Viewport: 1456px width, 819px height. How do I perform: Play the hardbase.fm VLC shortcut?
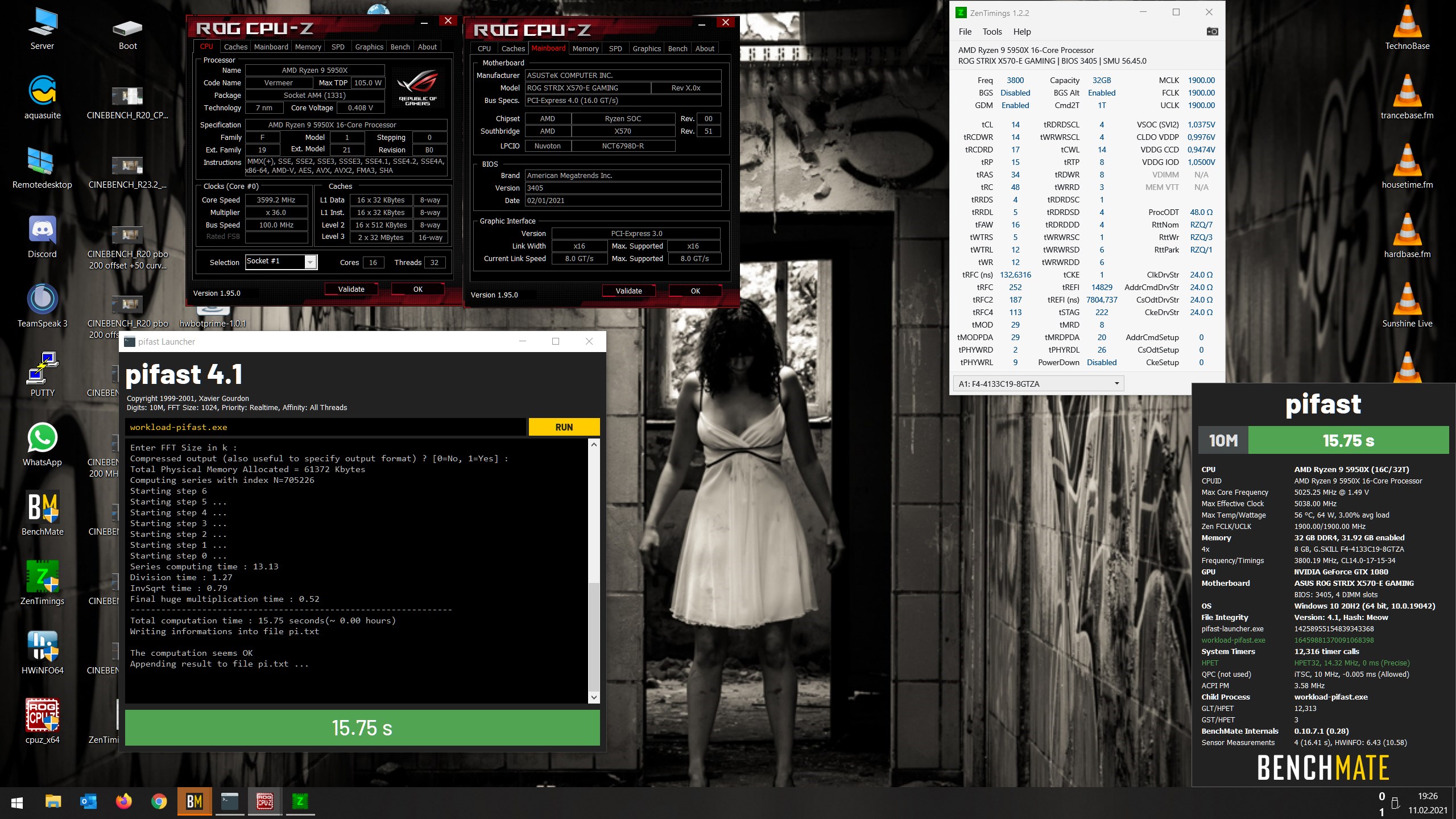tap(1407, 237)
